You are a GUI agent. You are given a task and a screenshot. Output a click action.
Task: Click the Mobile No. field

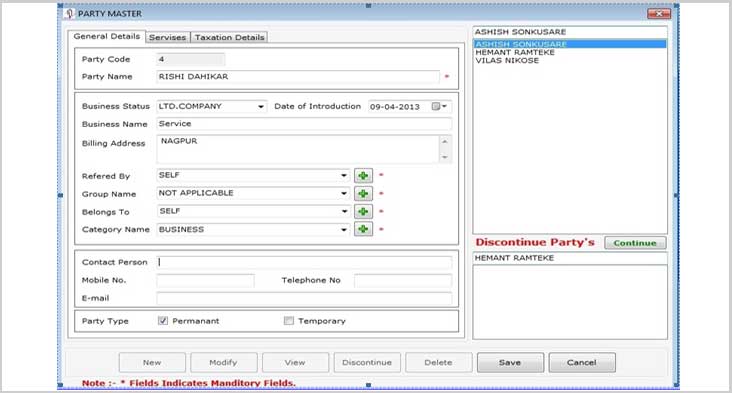pos(205,281)
